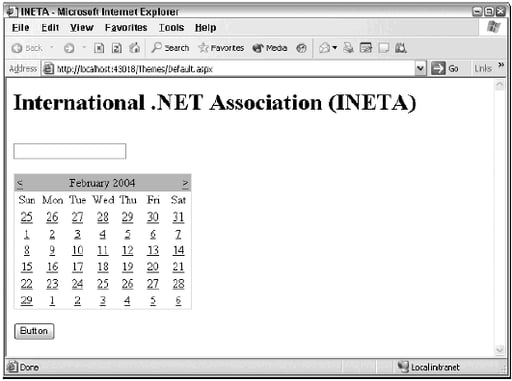Open the Discuss toolbar icon
This screenshot has width=512, height=381.
pyautogui.click(x=384, y=48)
